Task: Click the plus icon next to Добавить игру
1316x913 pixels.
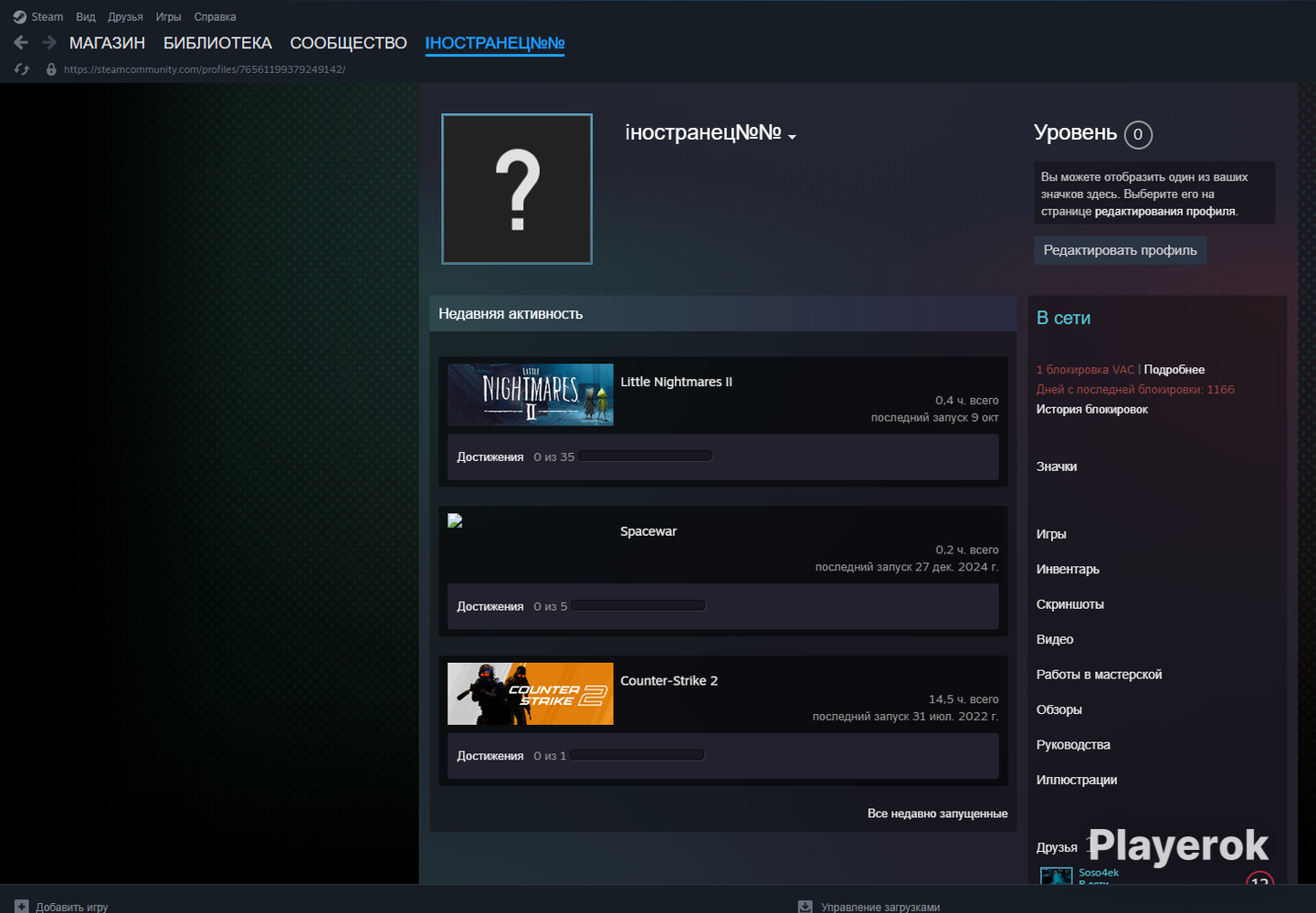Action: click(22, 907)
